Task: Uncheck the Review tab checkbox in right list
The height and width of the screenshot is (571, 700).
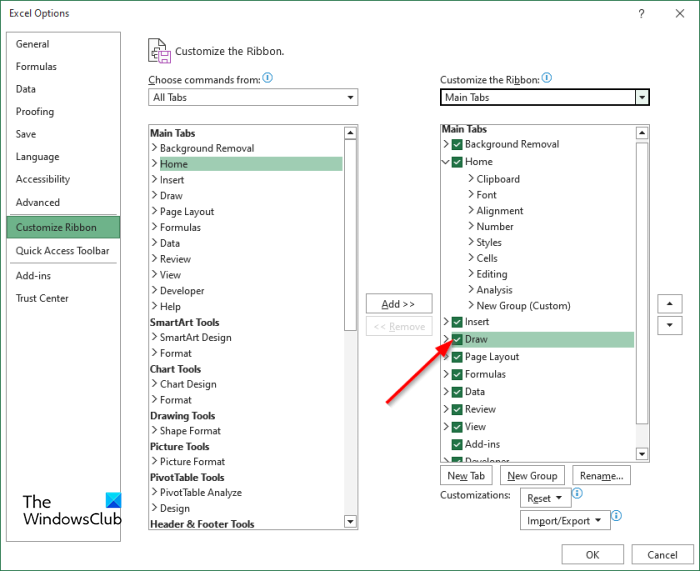Action: pos(457,409)
